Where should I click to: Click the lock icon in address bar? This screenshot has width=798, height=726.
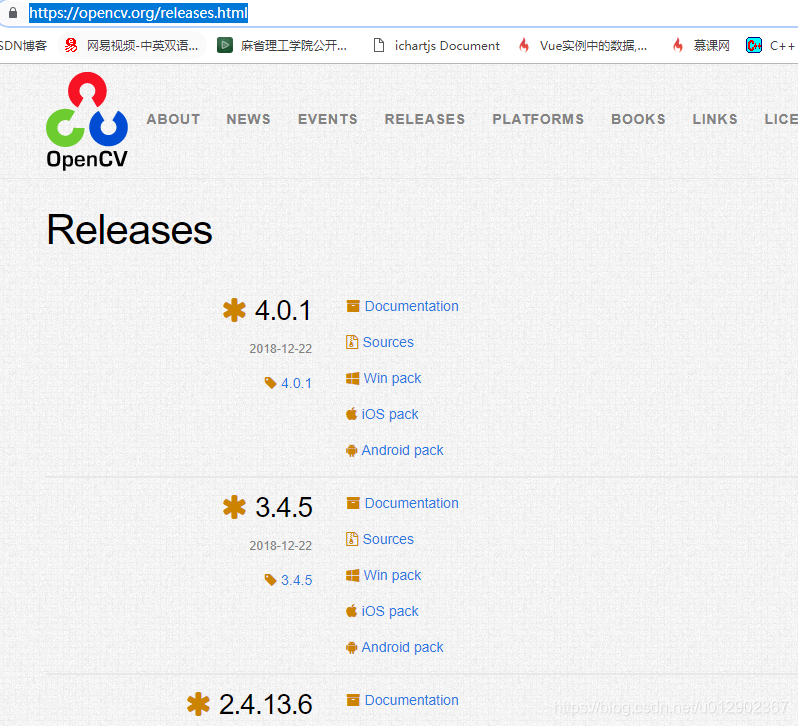[x=13, y=13]
